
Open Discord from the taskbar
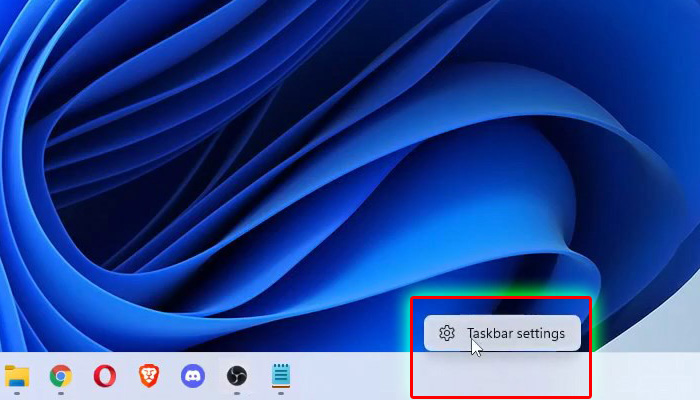pos(193,376)
